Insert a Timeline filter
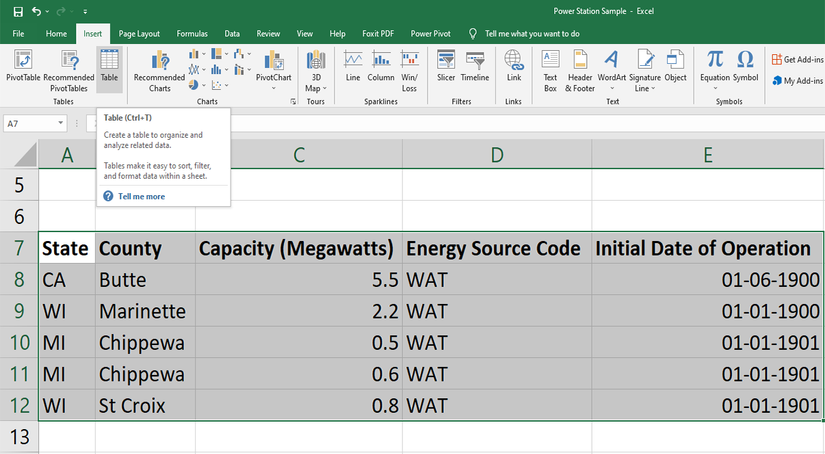The image size is (825, 454). coord(475,66)
